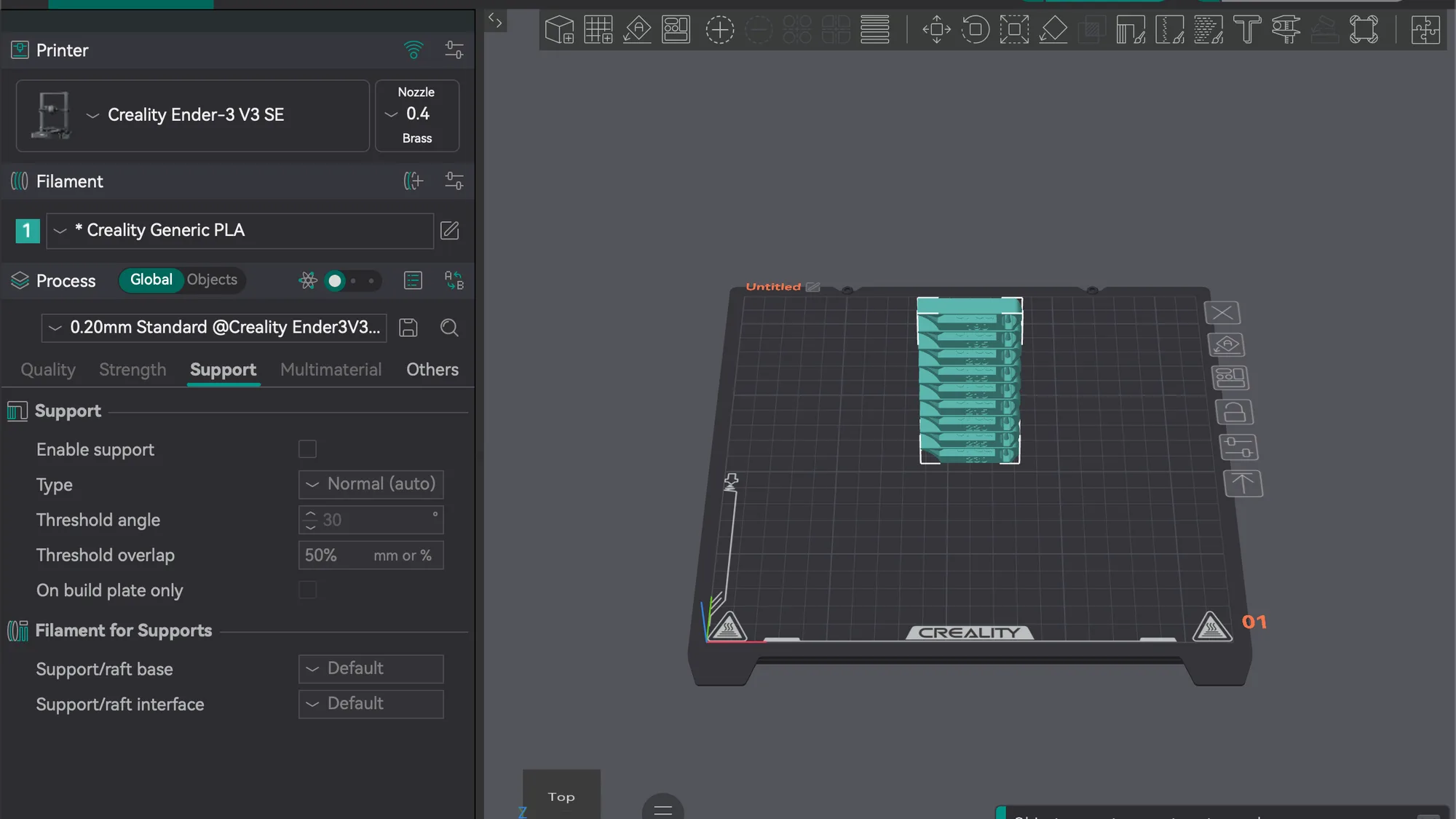Open plate settings sliders icon beside plate

[1238, 447]
